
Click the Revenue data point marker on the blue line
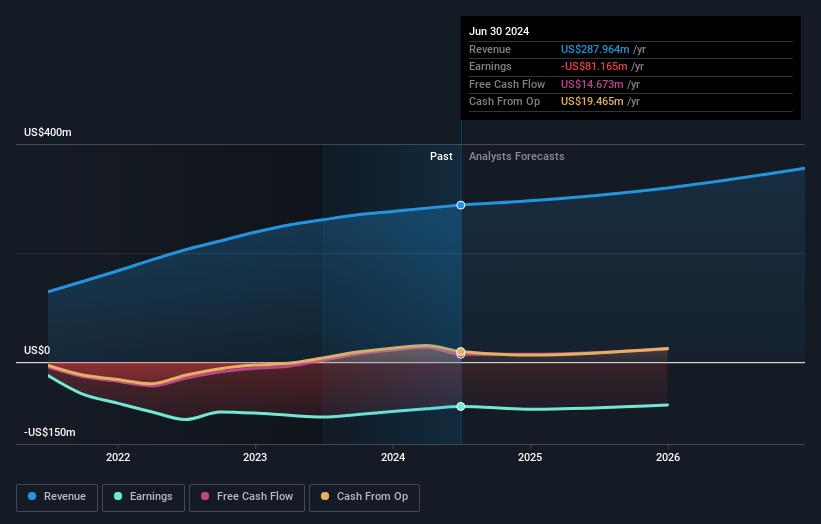(x=461, y=205)
